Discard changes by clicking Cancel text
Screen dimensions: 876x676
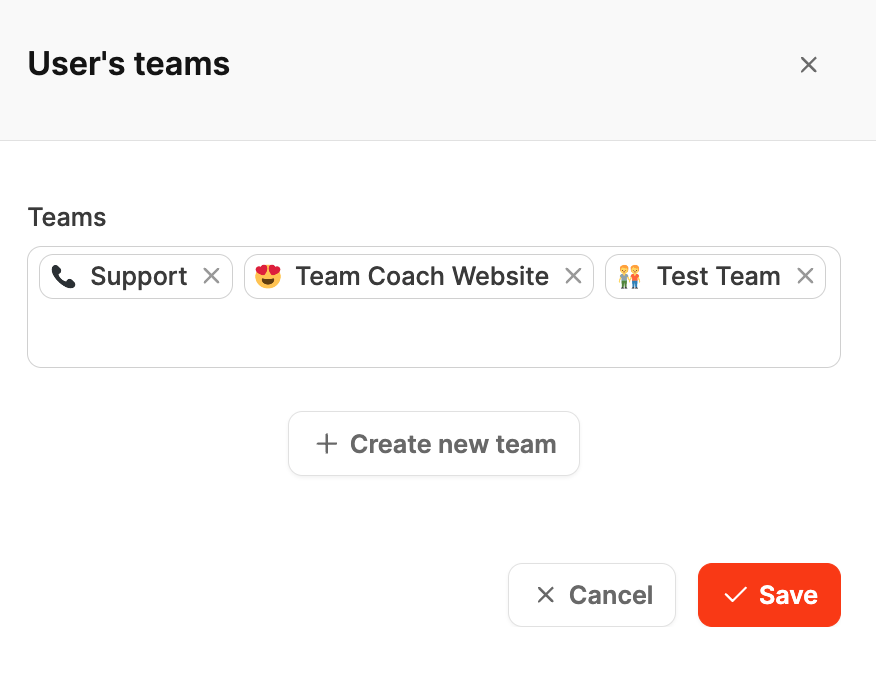coord(610,595)
